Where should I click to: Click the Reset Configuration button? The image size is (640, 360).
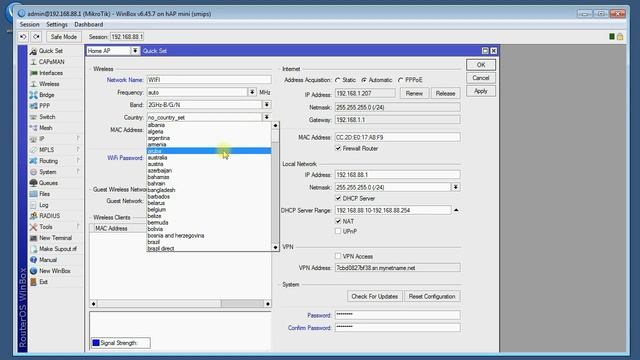[432, 296]
